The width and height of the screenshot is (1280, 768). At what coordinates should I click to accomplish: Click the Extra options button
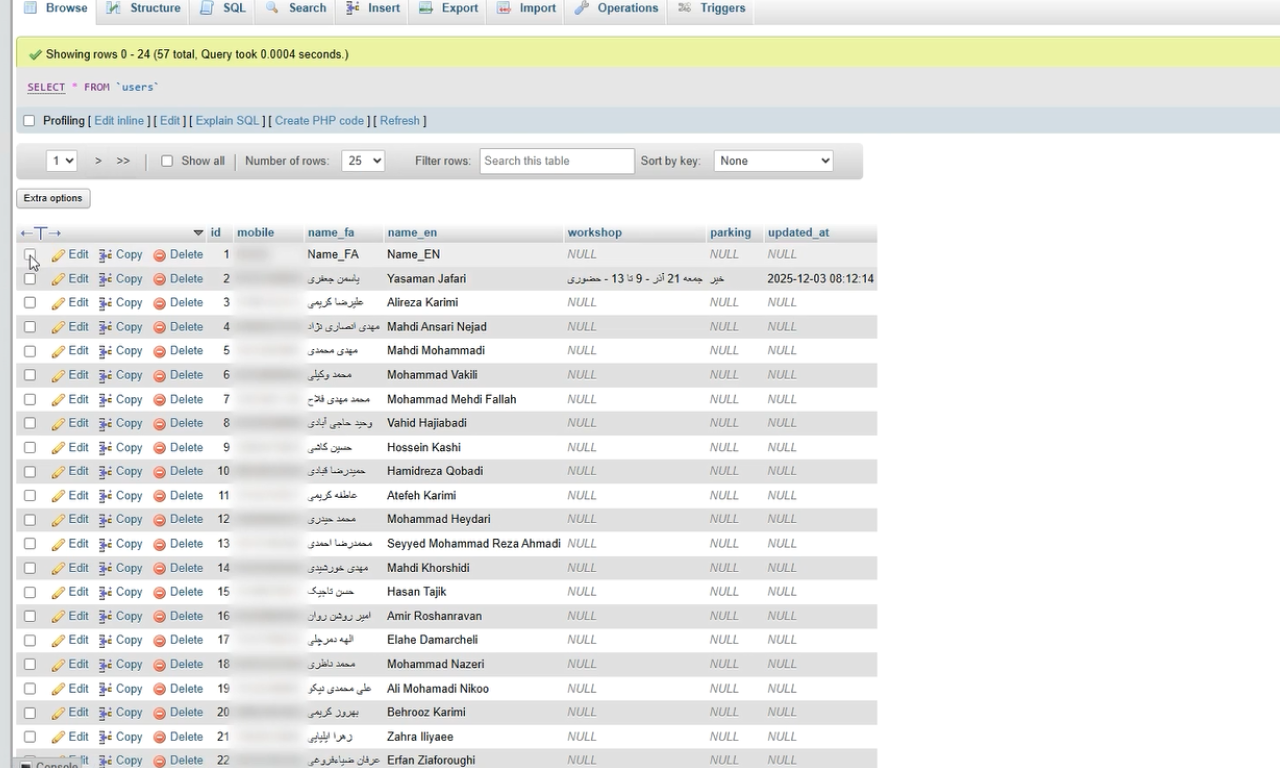coord(53,198)
